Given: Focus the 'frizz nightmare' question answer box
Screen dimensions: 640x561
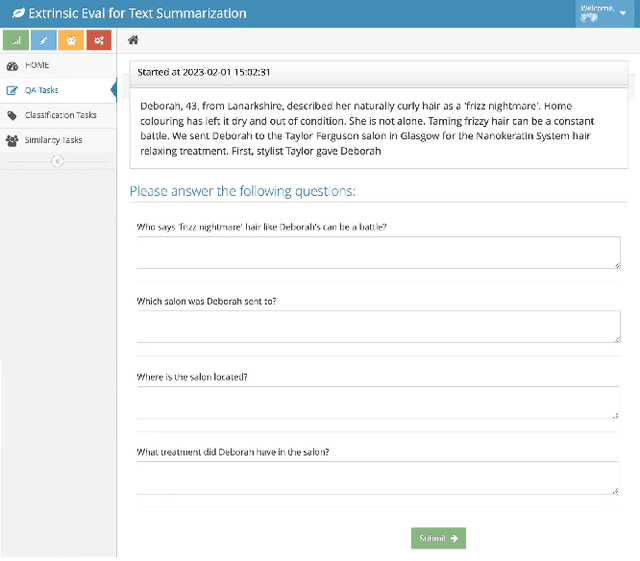Looking at the screenshot, I should pyautogui.click(x=378, y=252).
